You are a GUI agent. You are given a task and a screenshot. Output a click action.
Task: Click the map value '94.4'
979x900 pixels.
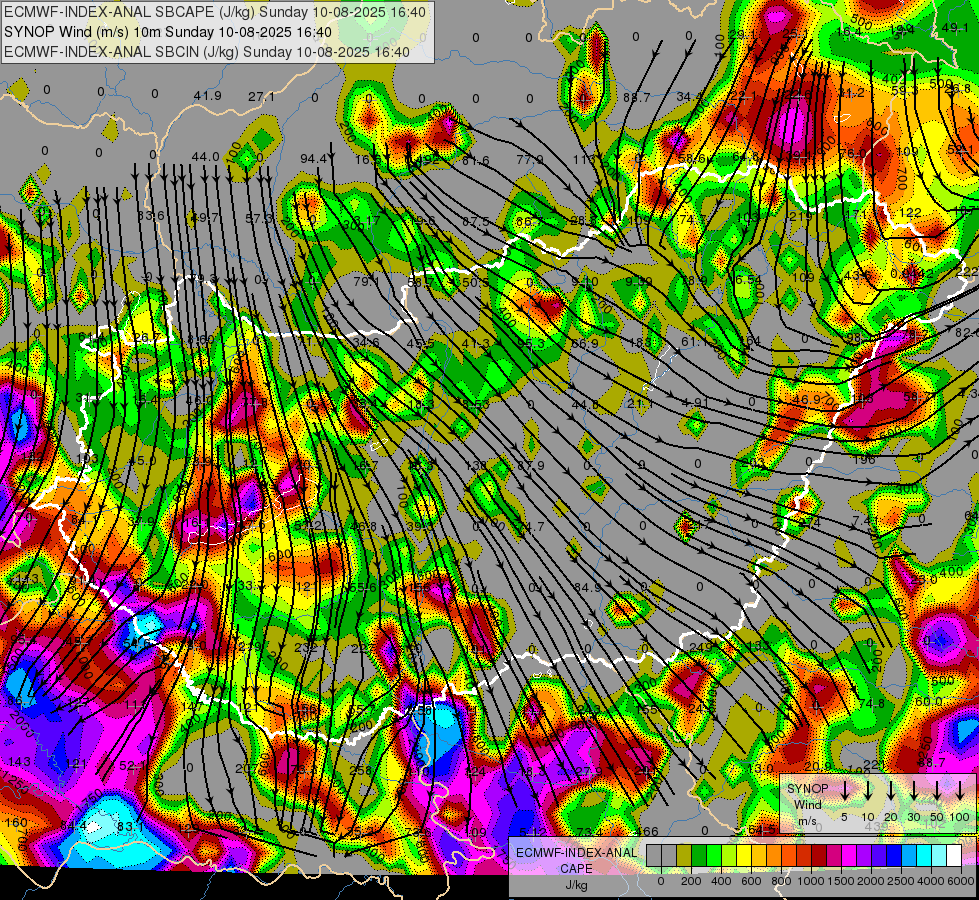(x=313, y=159)
